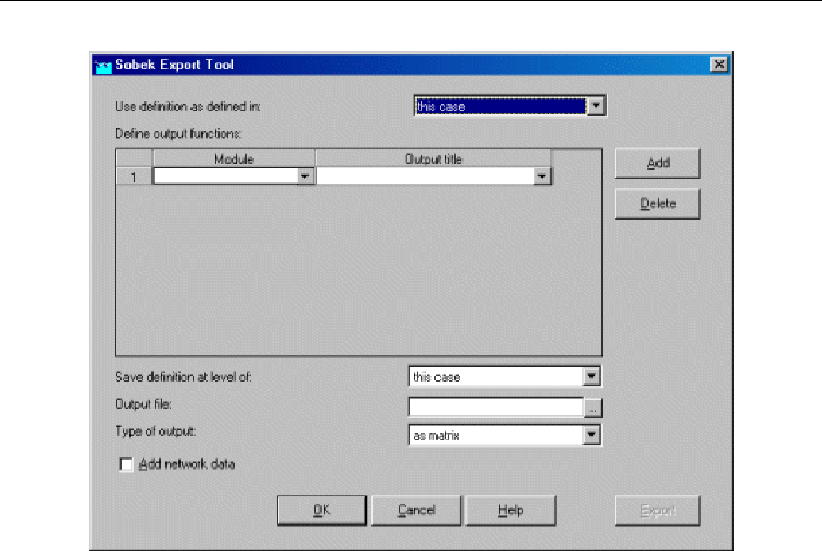Click the 'Use definition as defined in:' label
Image resolution: width=822 pixels, height=551 pixels.
tap(188, 106)
